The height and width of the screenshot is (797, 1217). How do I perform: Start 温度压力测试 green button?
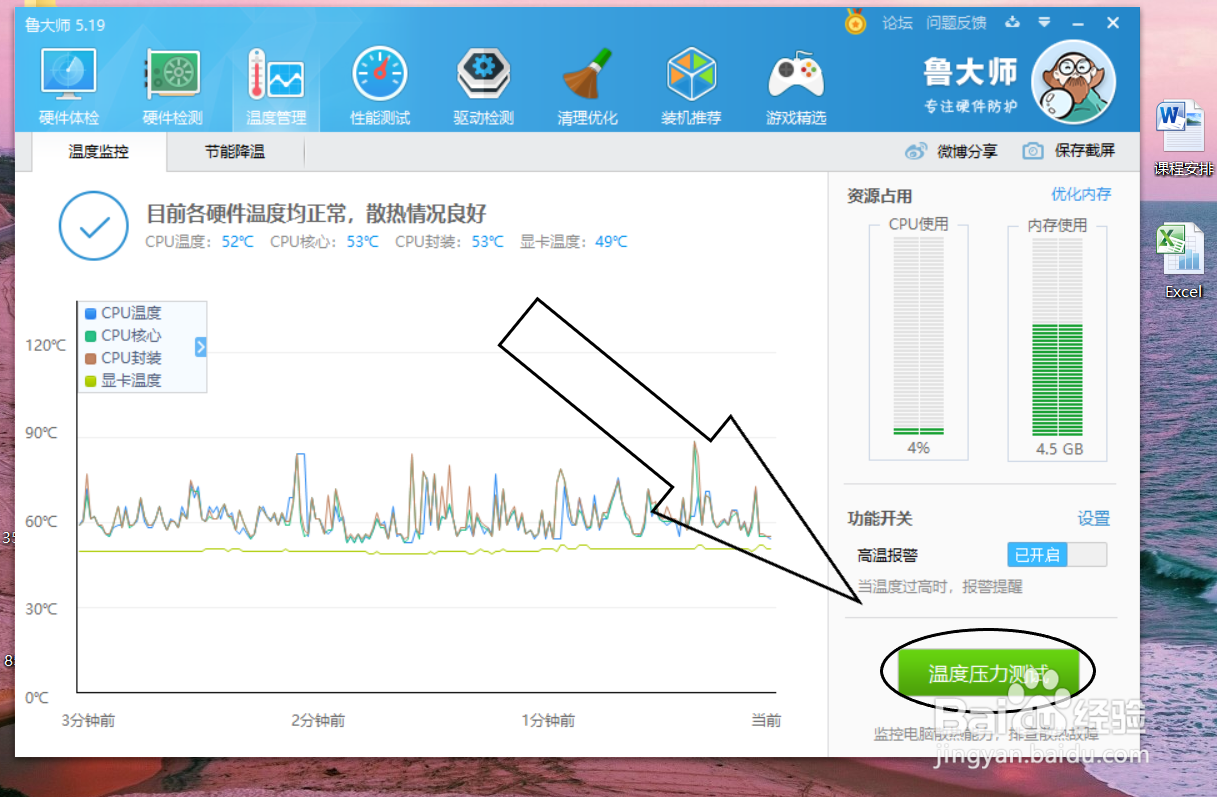click(989, 674)
